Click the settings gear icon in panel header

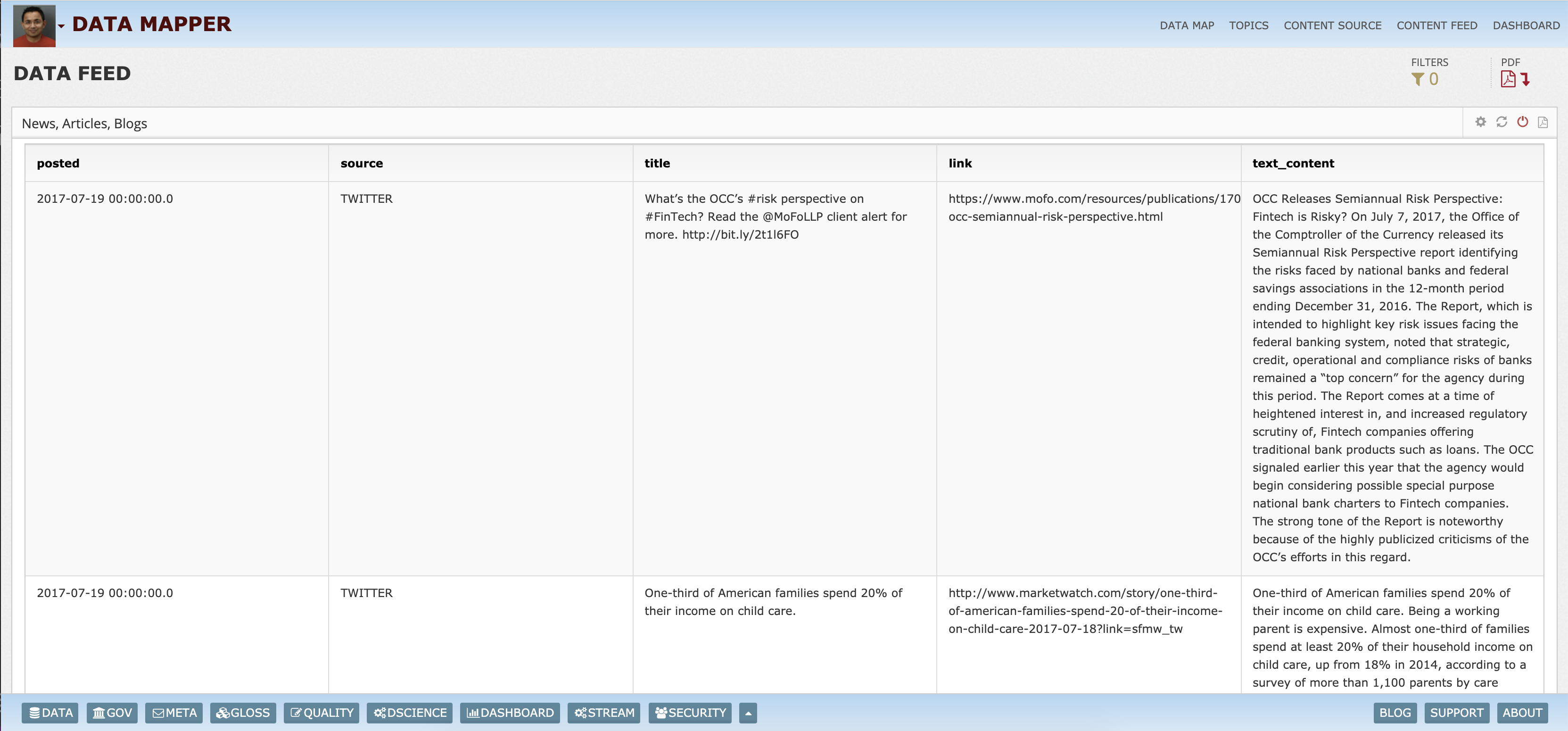(x=1480, y=122)
